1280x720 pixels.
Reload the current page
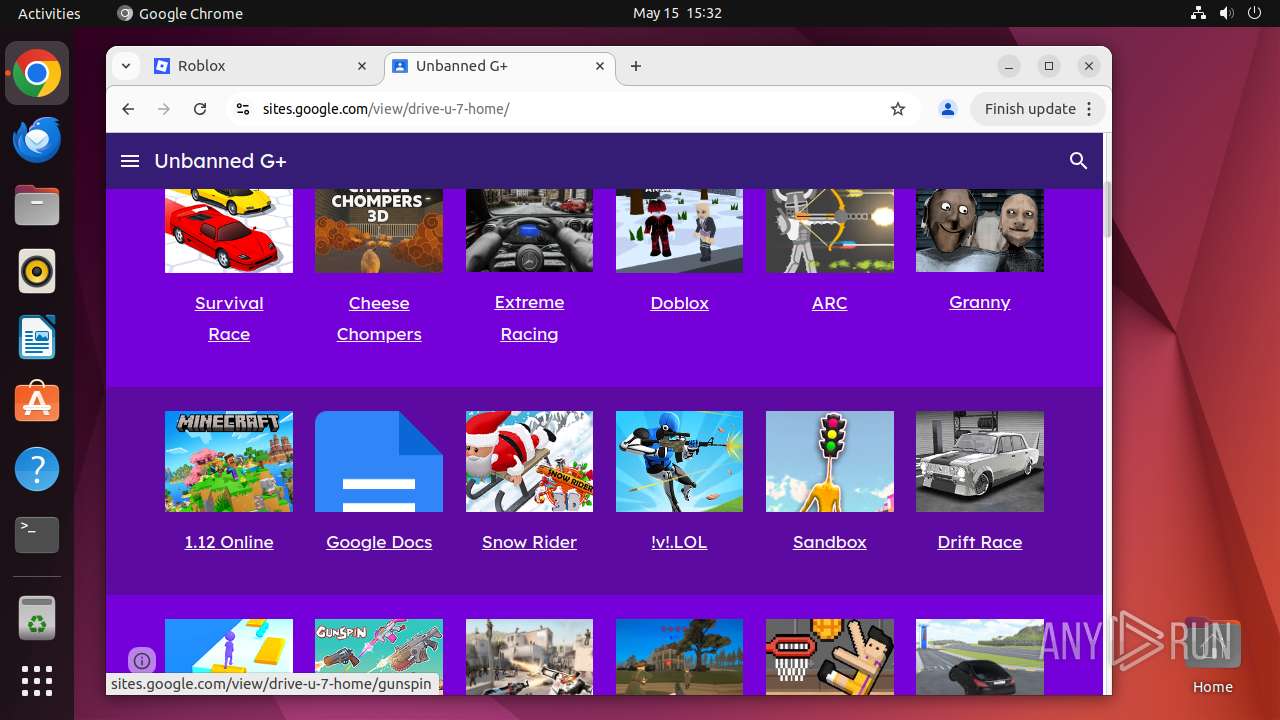pyautogui.click(x=200, y=109)
